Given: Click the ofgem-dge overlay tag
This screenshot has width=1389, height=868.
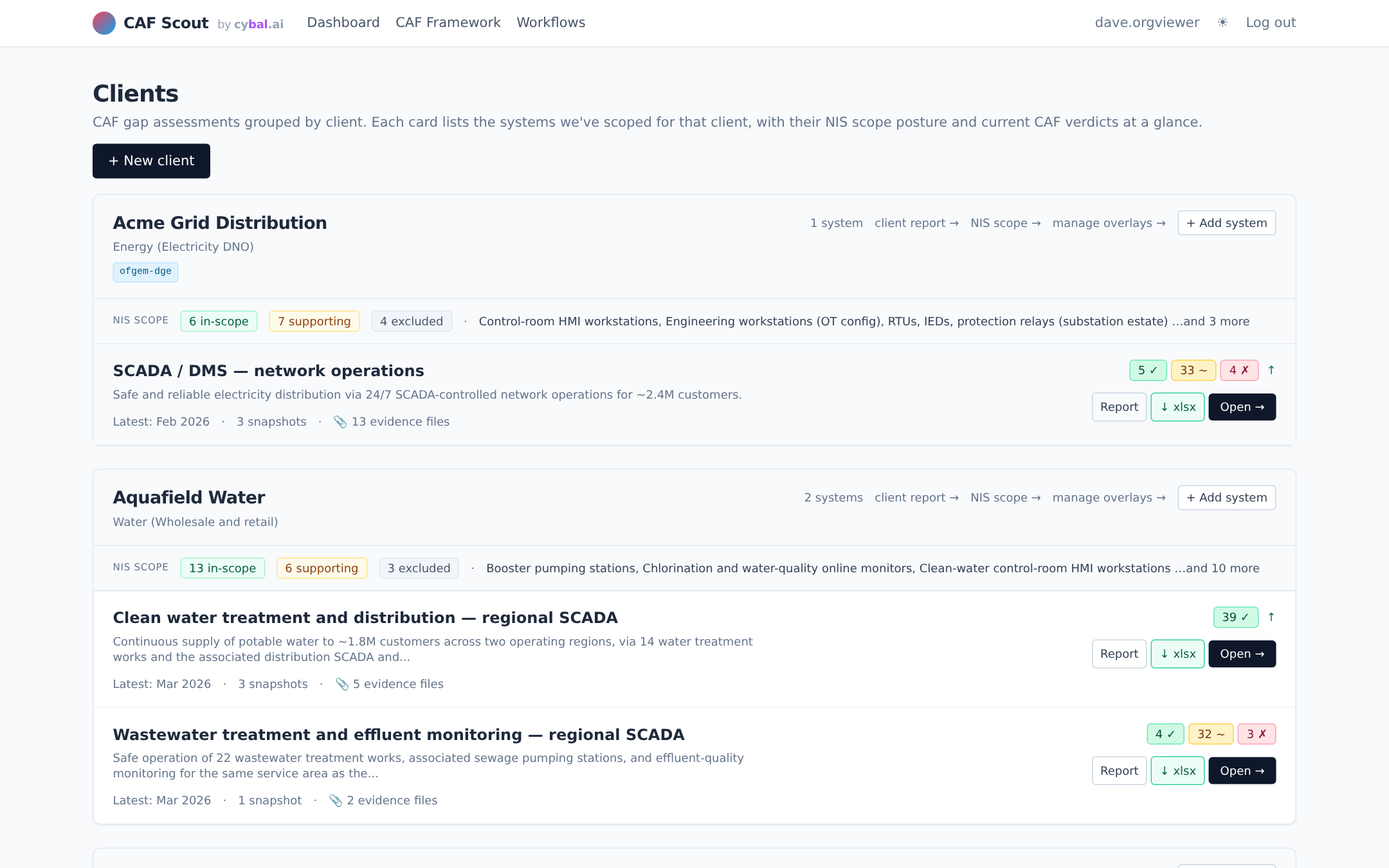Looking at the screenshot, I should click(x=145, y=271).
